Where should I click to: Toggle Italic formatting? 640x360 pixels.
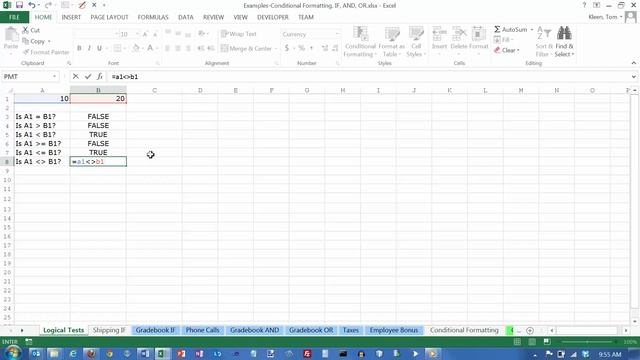[89, 48]
